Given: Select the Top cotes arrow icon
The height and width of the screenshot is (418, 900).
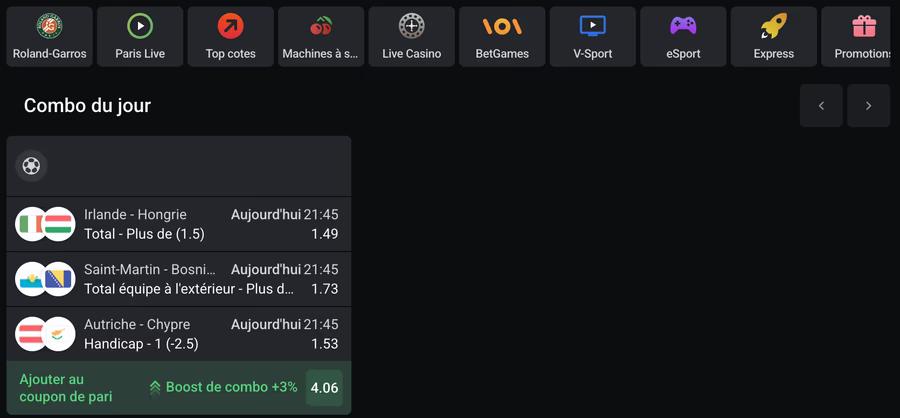Looking at the screenshot, I should (230, 26).
